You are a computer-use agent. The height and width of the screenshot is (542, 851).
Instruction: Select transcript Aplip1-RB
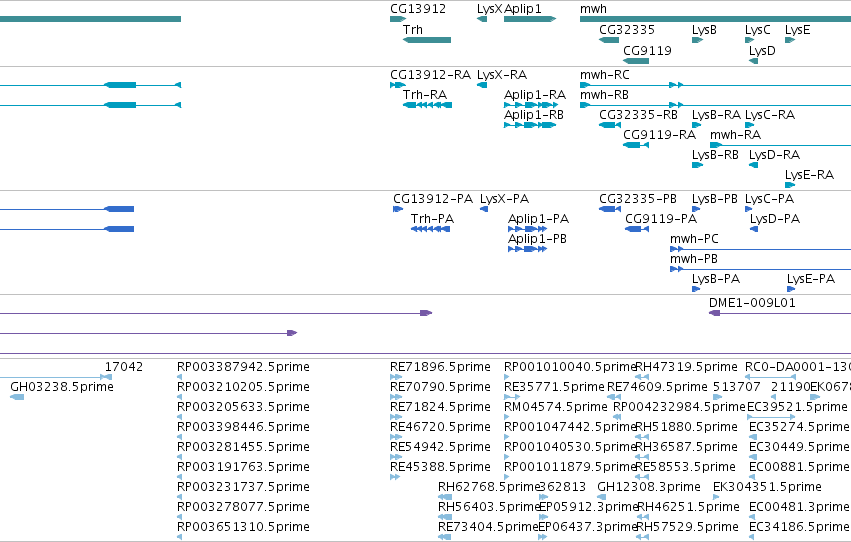pyautogui.click(x=534, y=114)
